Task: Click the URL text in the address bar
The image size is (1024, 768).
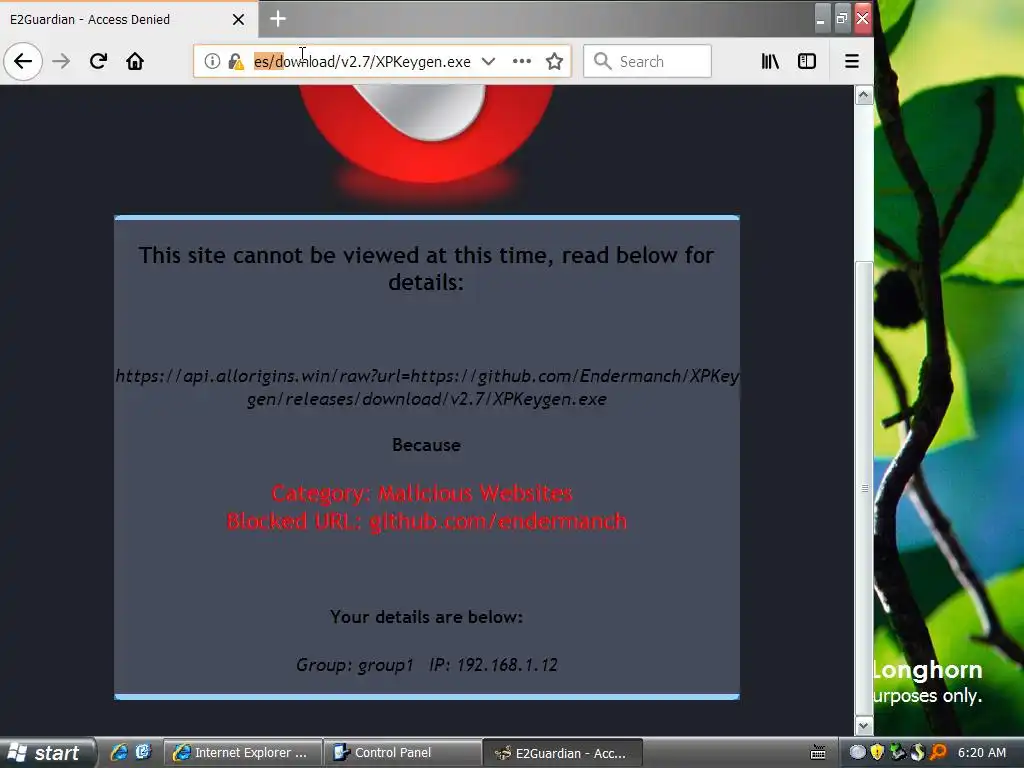Action: click(x=362, y=61)
